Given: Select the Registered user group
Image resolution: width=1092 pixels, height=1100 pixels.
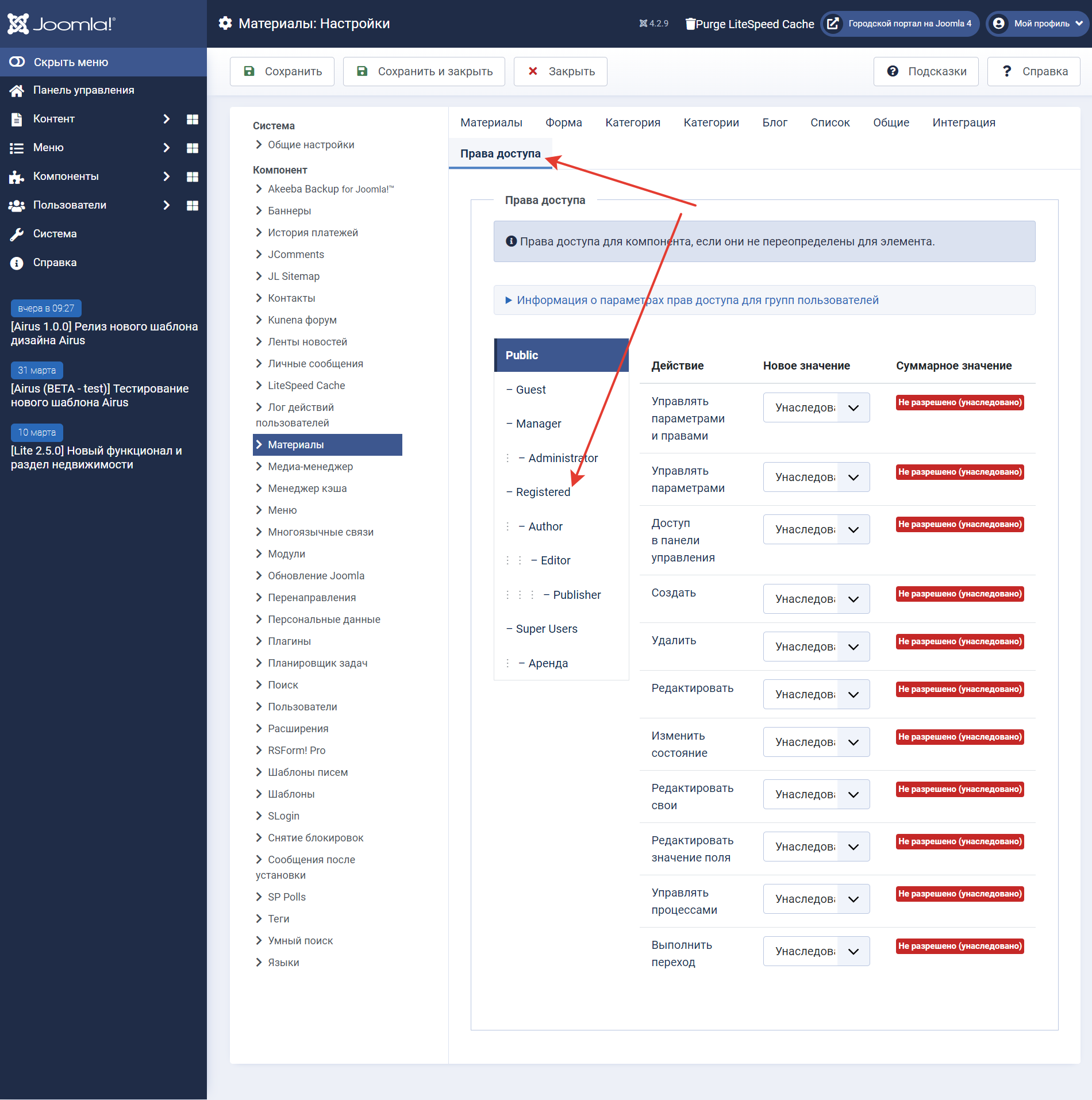Looking at the screenshot, I should tap(543, 492).
